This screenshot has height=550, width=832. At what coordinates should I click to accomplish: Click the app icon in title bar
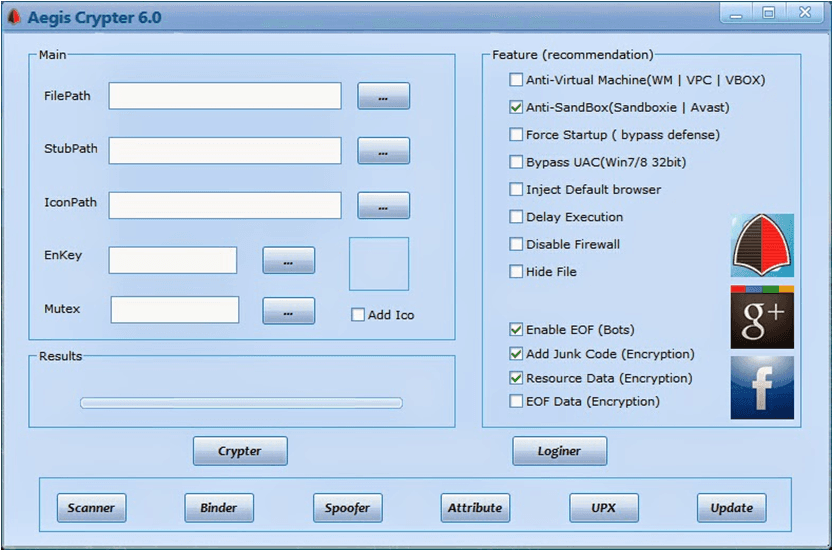(x=14, y=18)
